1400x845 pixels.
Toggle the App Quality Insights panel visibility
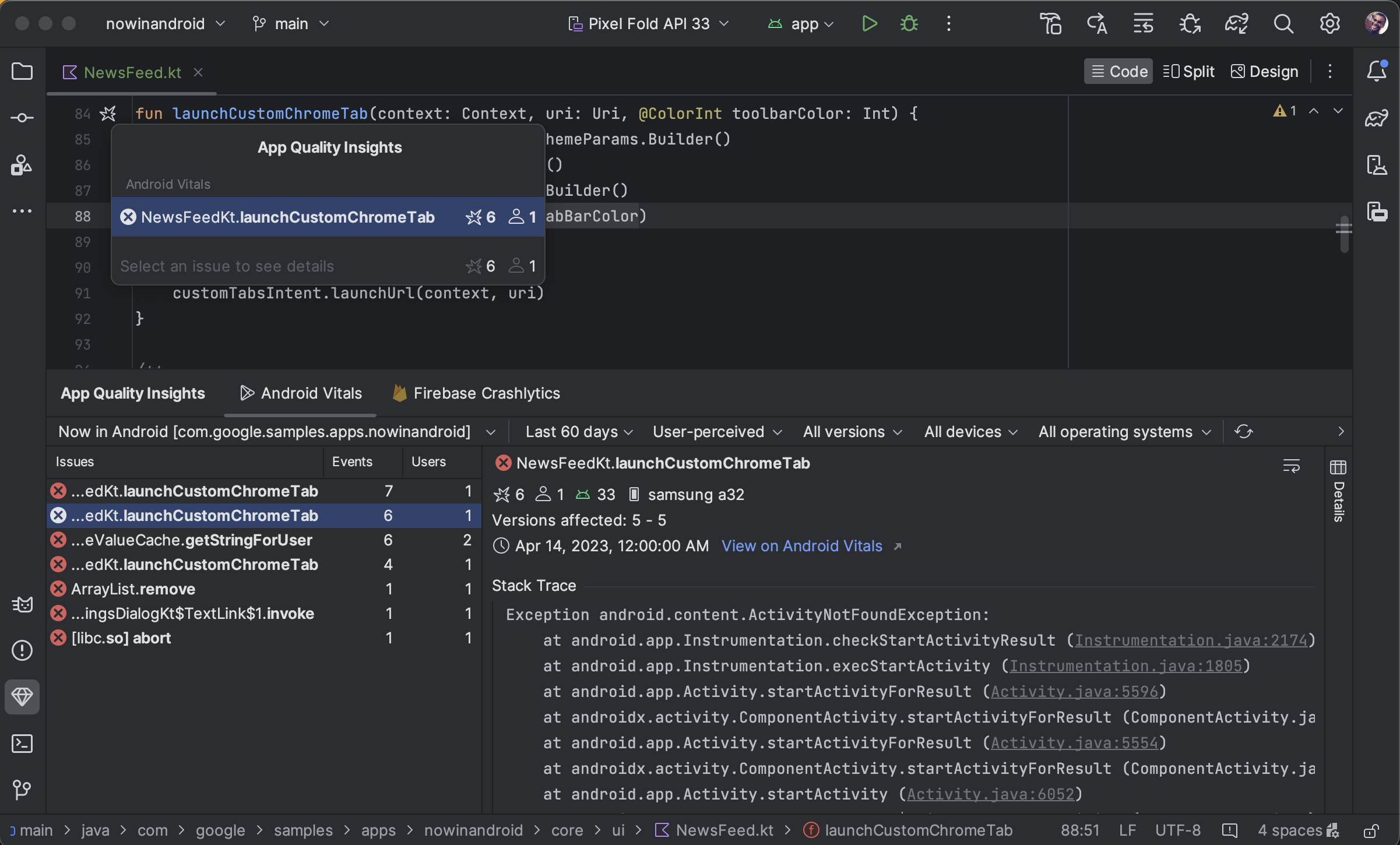pyautogui.click(x=22, y=697)
